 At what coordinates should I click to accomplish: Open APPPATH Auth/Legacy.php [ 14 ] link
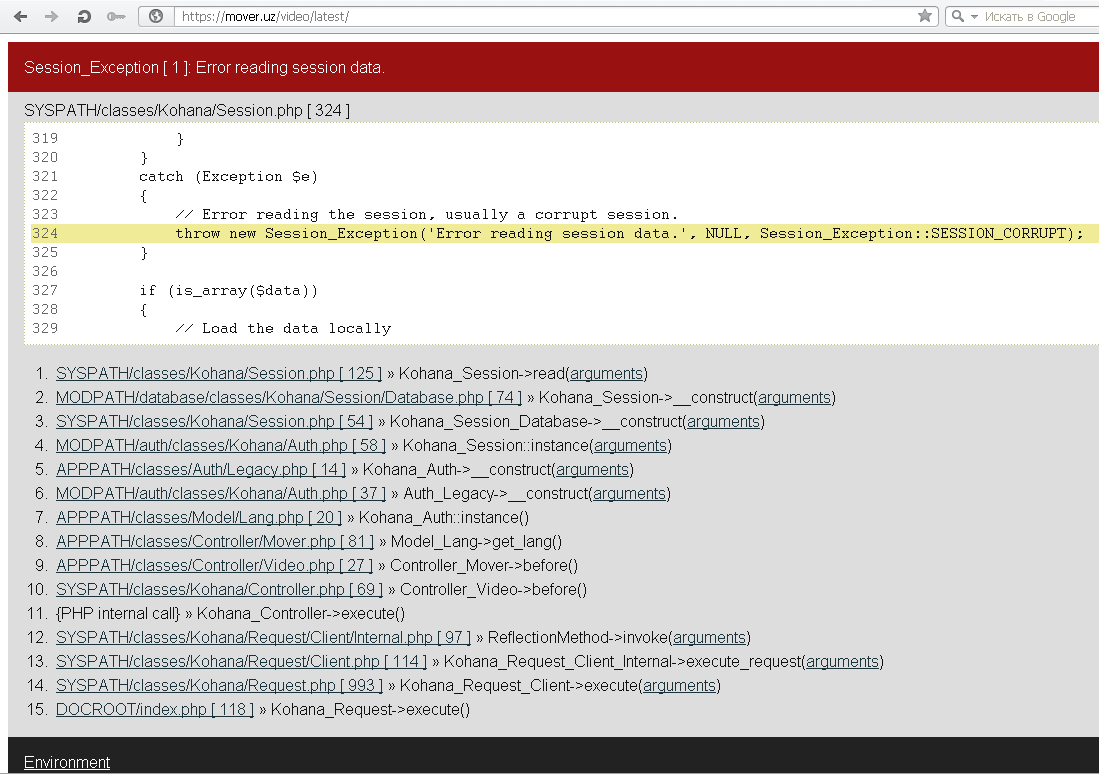point(200,469)
